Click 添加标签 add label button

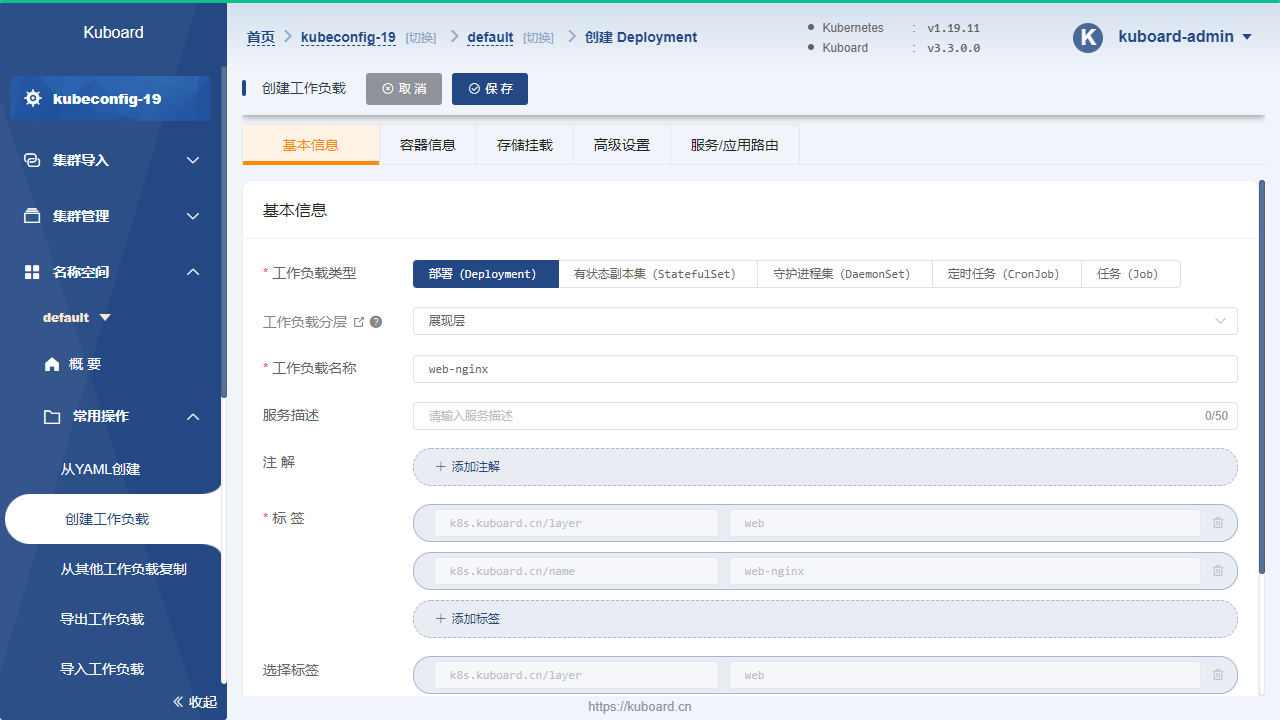tap(825, 619)
